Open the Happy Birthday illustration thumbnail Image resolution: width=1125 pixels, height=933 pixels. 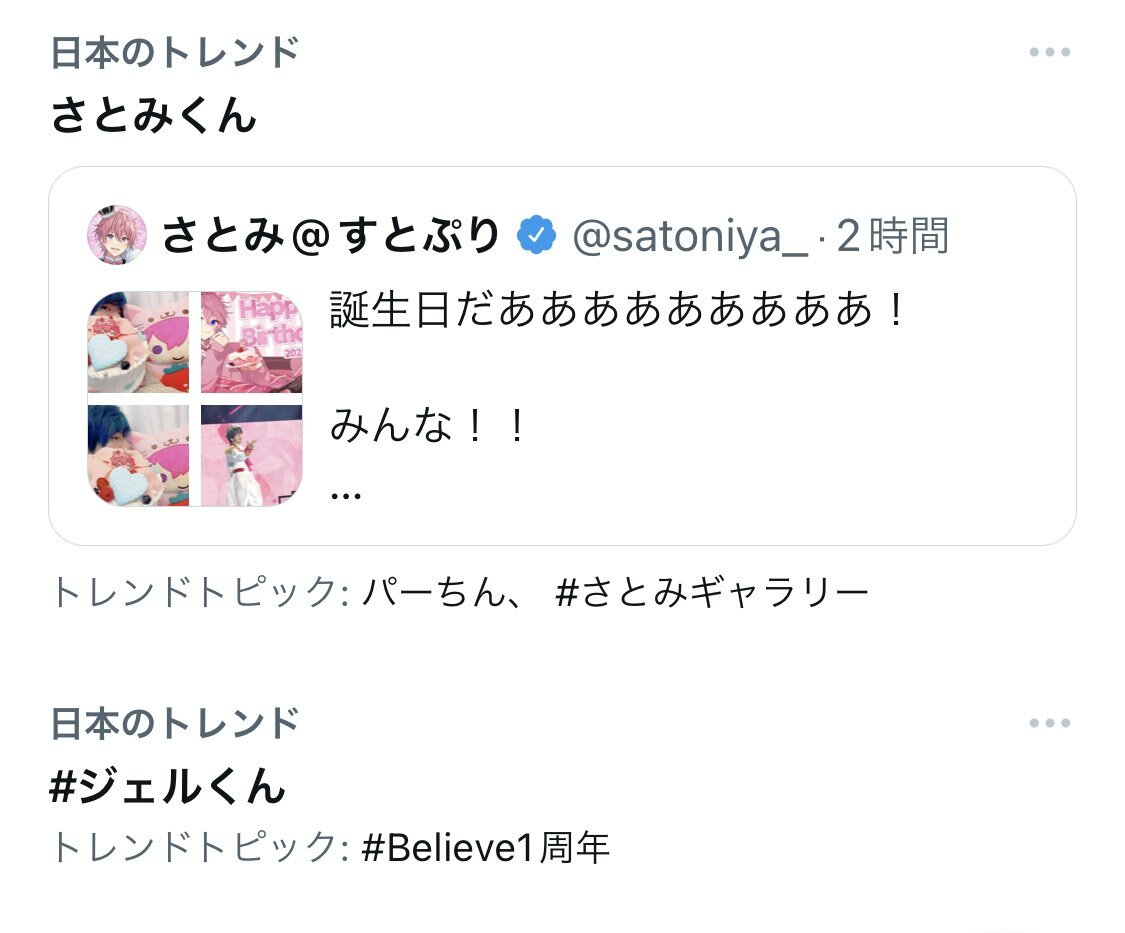click(x=252, y=342)
